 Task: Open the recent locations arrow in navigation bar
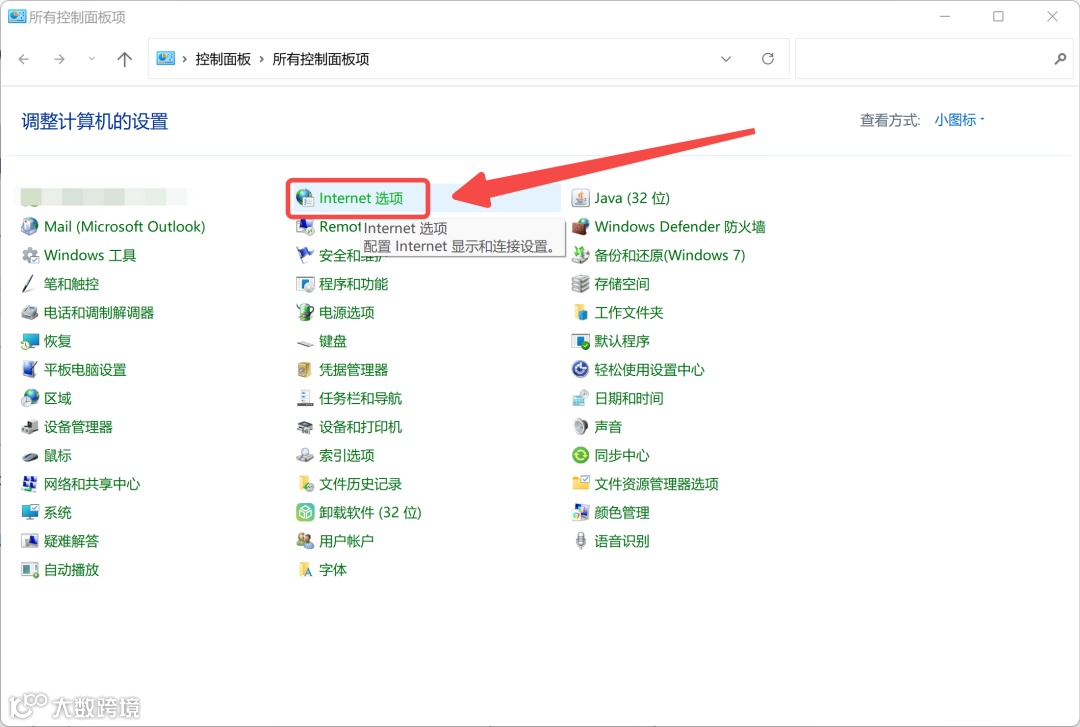tap(92, 59)
